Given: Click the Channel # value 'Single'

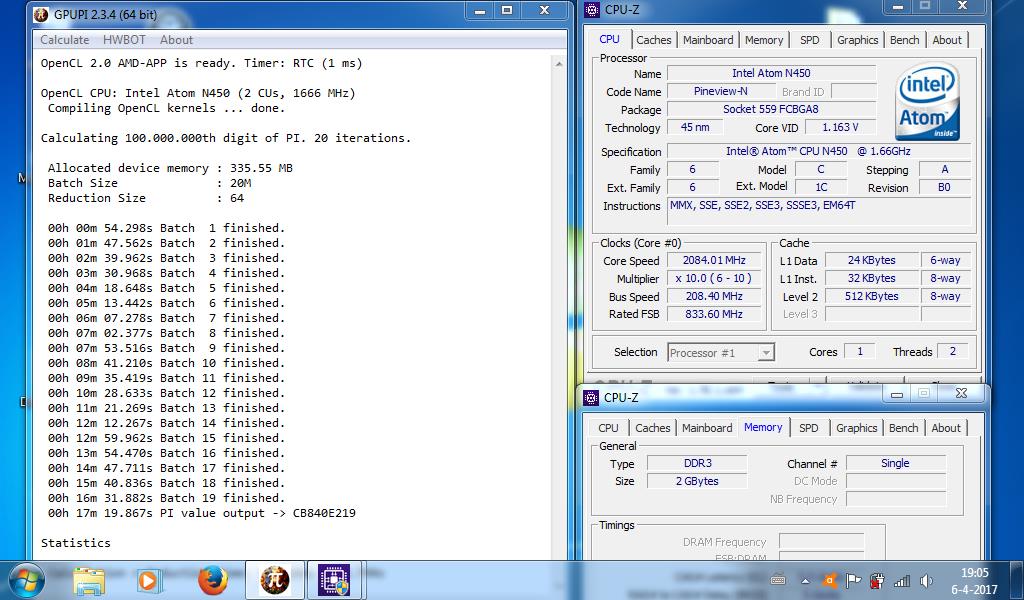Looking at the screenshot, I should coord(895,463).
